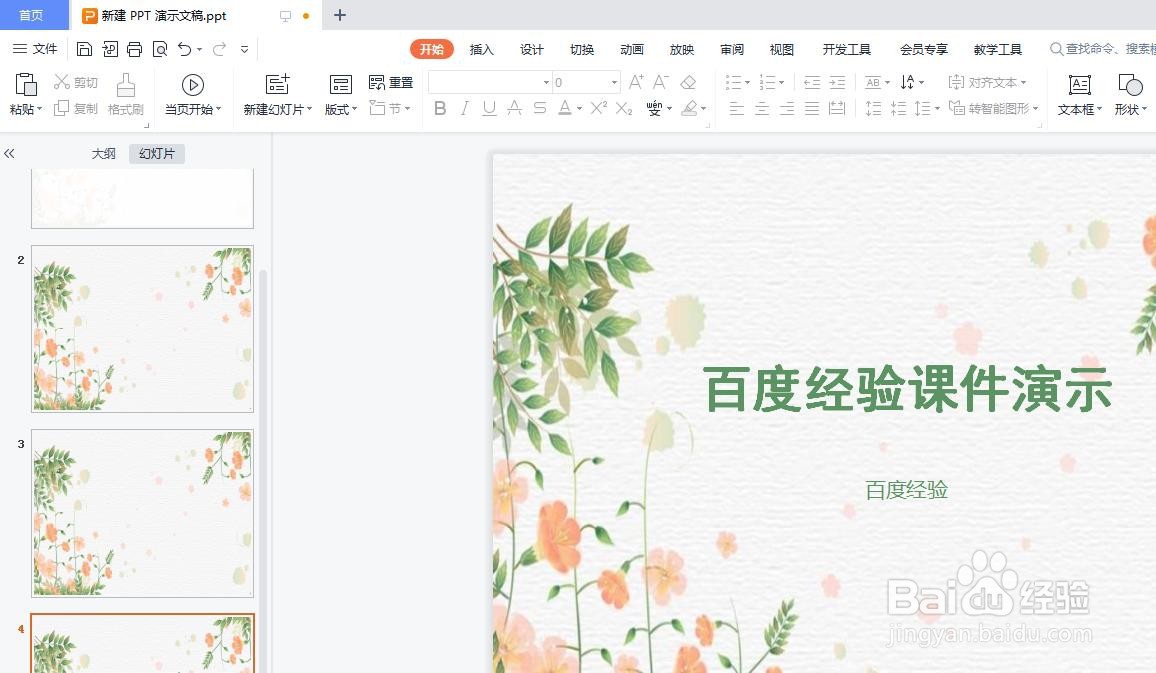Viewport: 1156px width, 673px height.
Task: Click the Paste clipboard icon
Action: 26,84
